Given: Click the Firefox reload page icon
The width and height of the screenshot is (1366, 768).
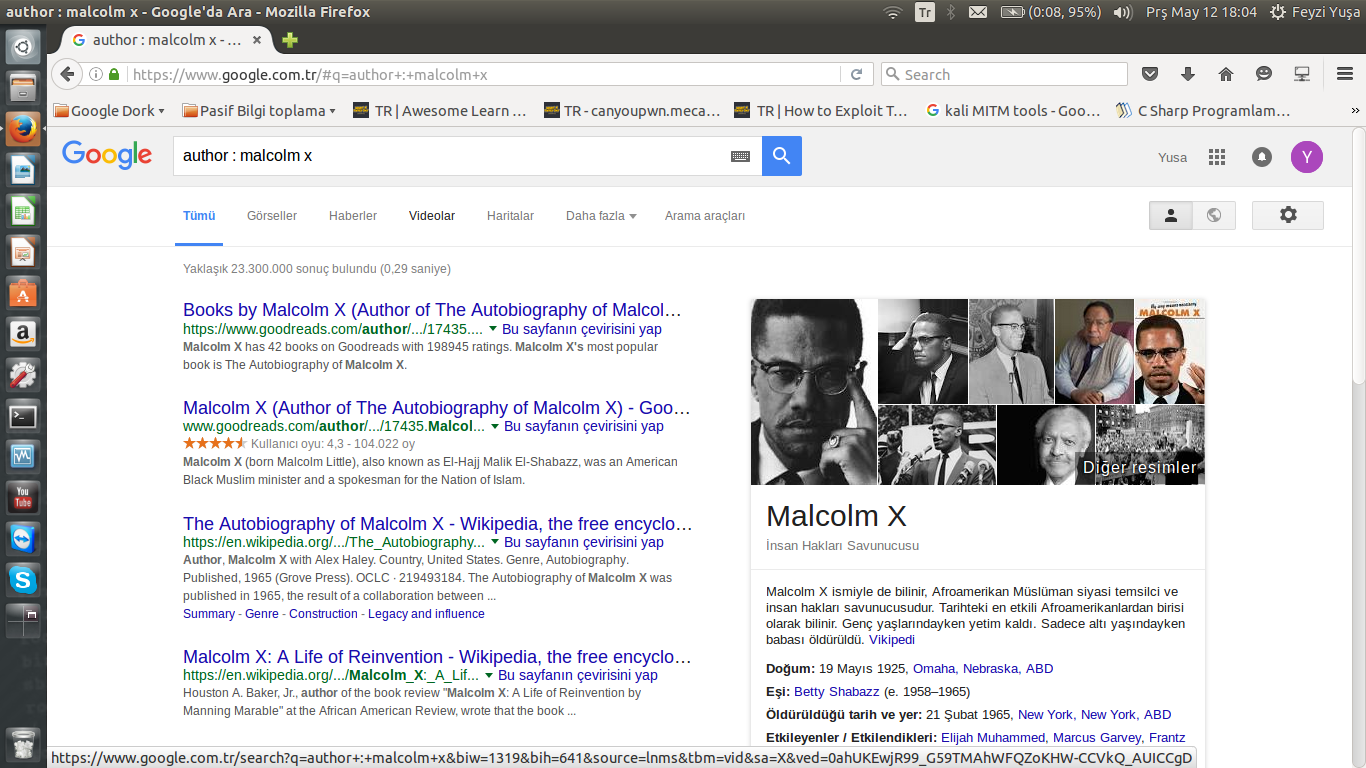Looking at the screenshot, I should 856,74.
